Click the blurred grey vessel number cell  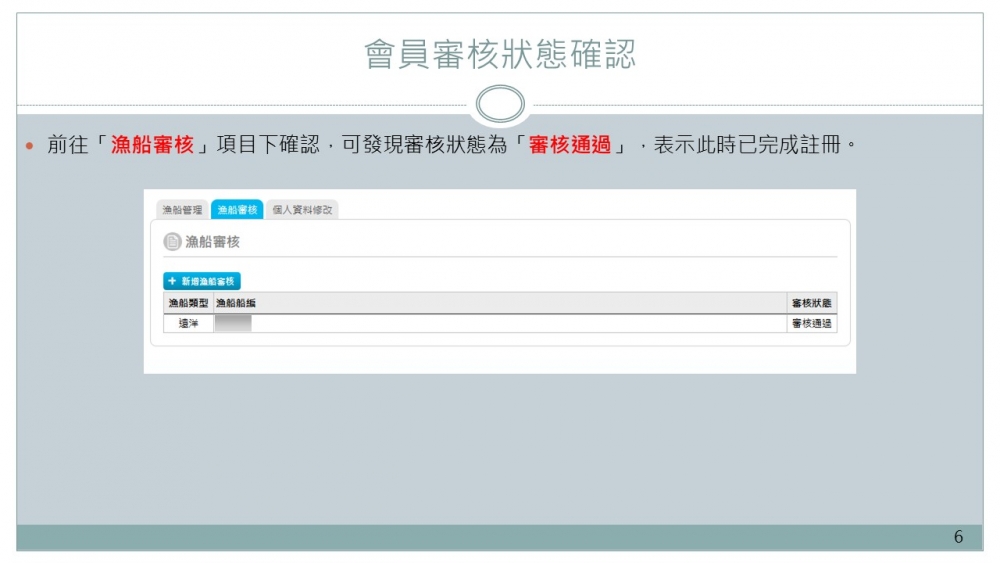[x=232, y=323]
